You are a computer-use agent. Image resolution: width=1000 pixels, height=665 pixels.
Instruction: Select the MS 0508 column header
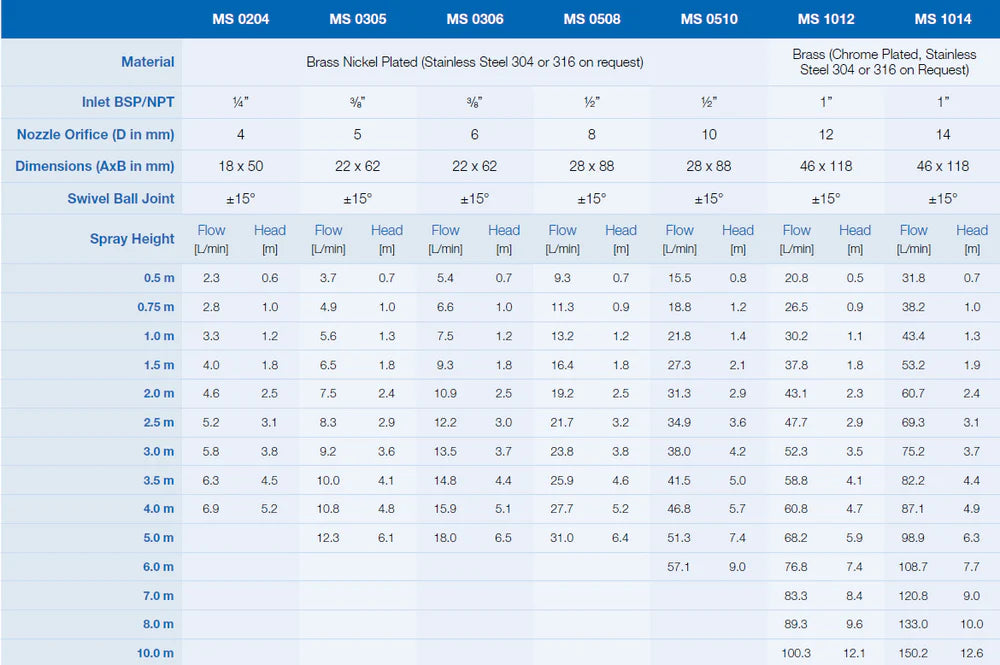pos(591,19)
